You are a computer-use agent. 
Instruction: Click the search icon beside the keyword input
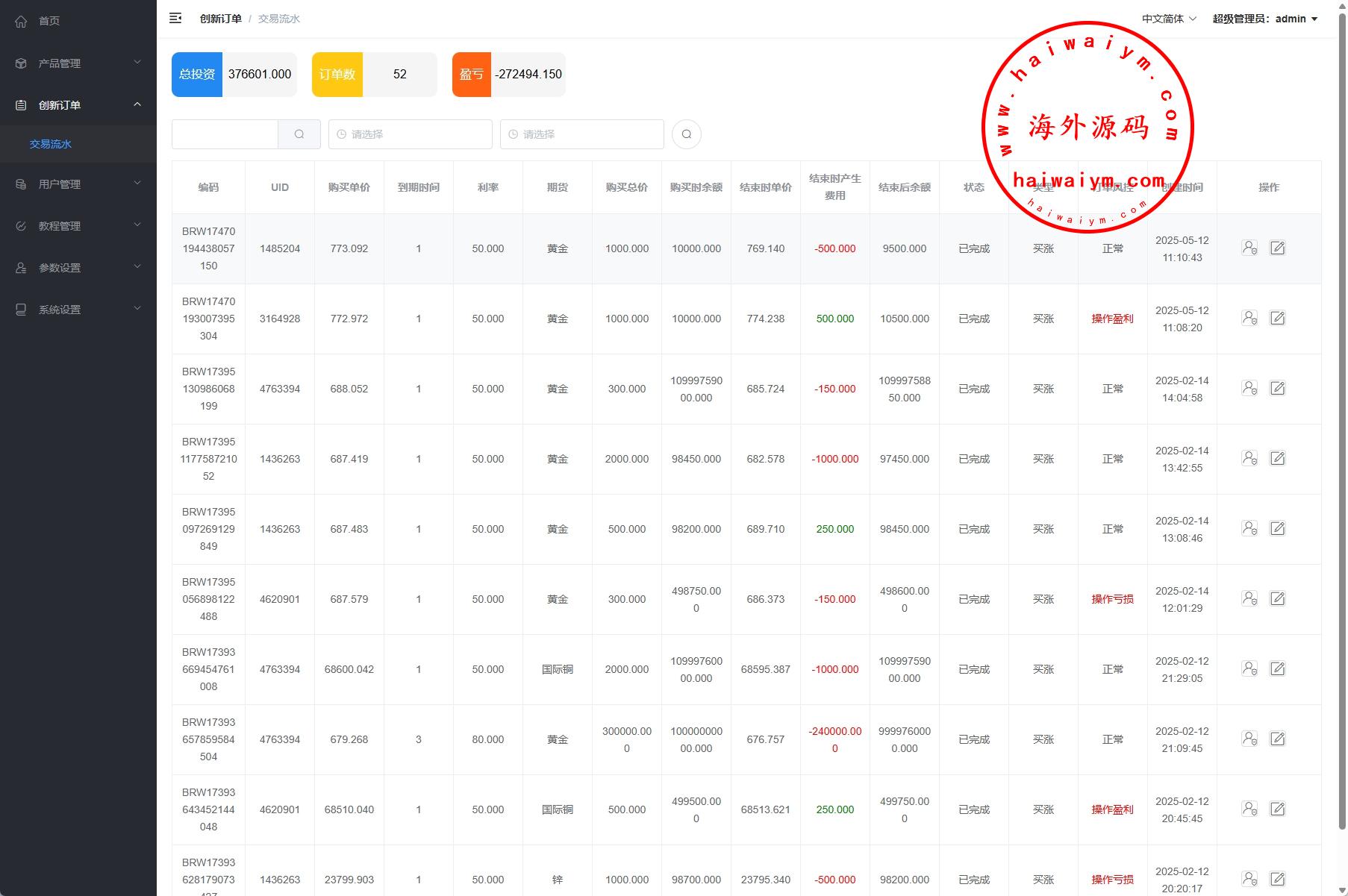tap(299, 134)
